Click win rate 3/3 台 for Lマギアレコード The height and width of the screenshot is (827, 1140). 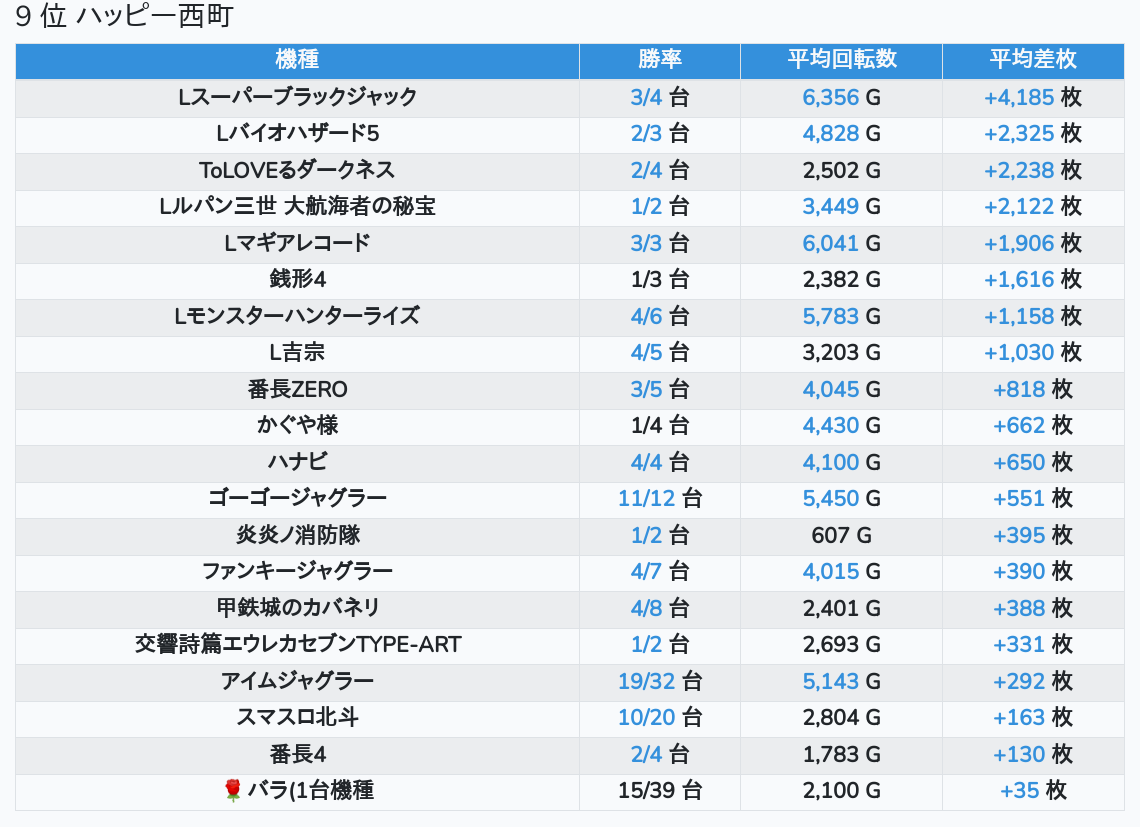pyautogui.click(x=659, y=244)
